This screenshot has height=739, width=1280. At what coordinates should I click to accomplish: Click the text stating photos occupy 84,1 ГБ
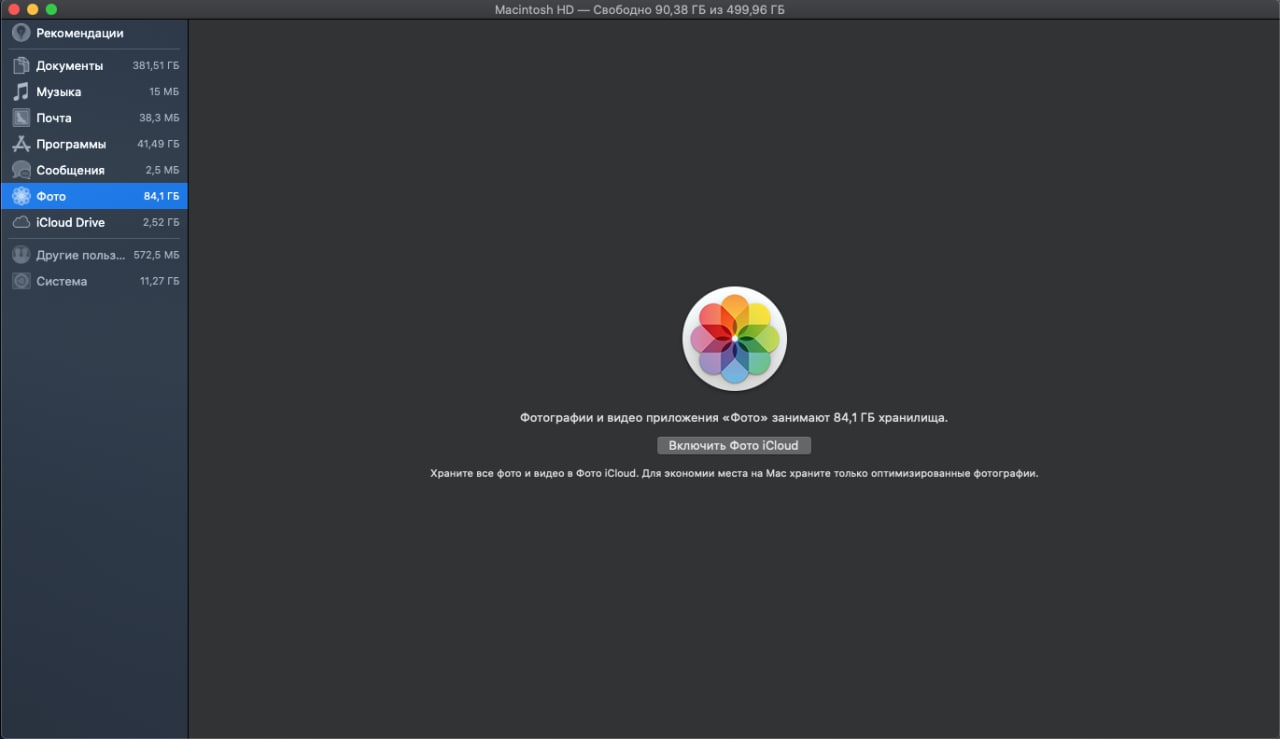734,417
